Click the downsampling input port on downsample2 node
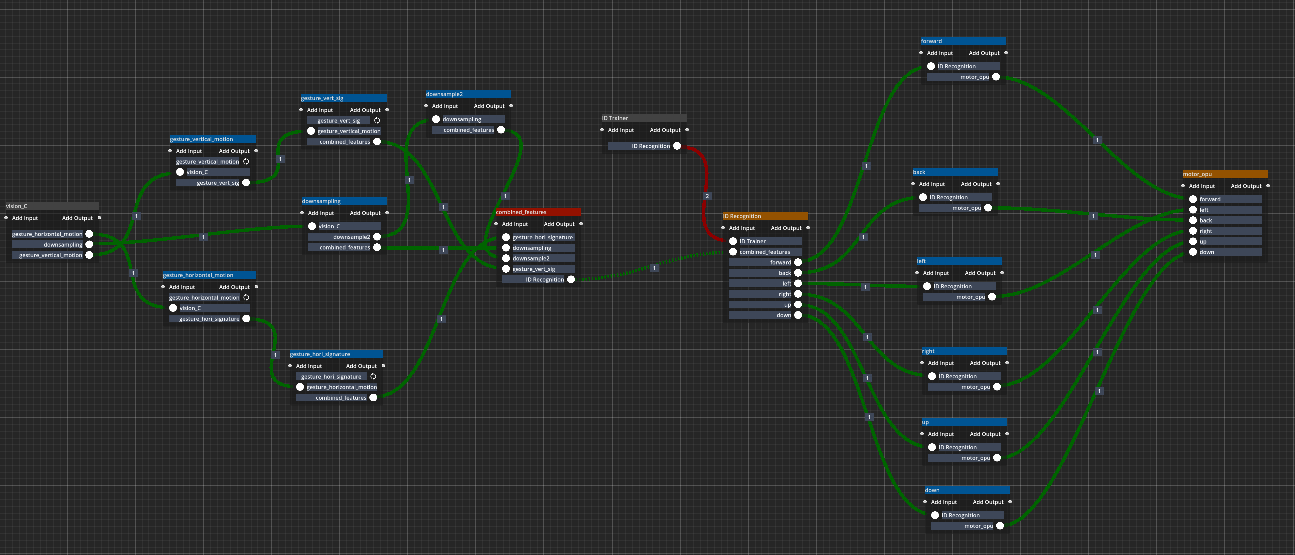 click(436, 118)
